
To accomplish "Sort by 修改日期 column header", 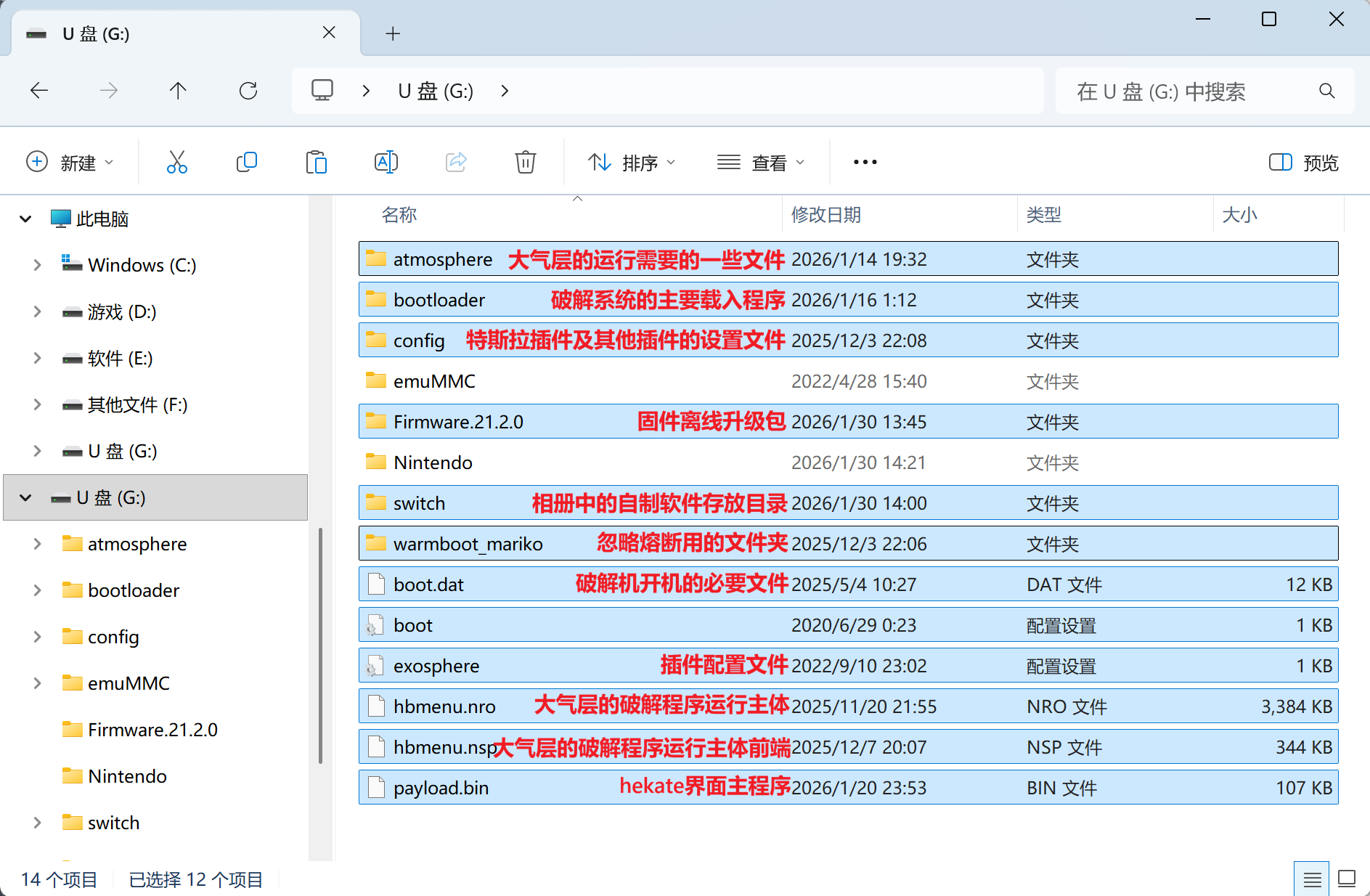I will click(825, 215).
